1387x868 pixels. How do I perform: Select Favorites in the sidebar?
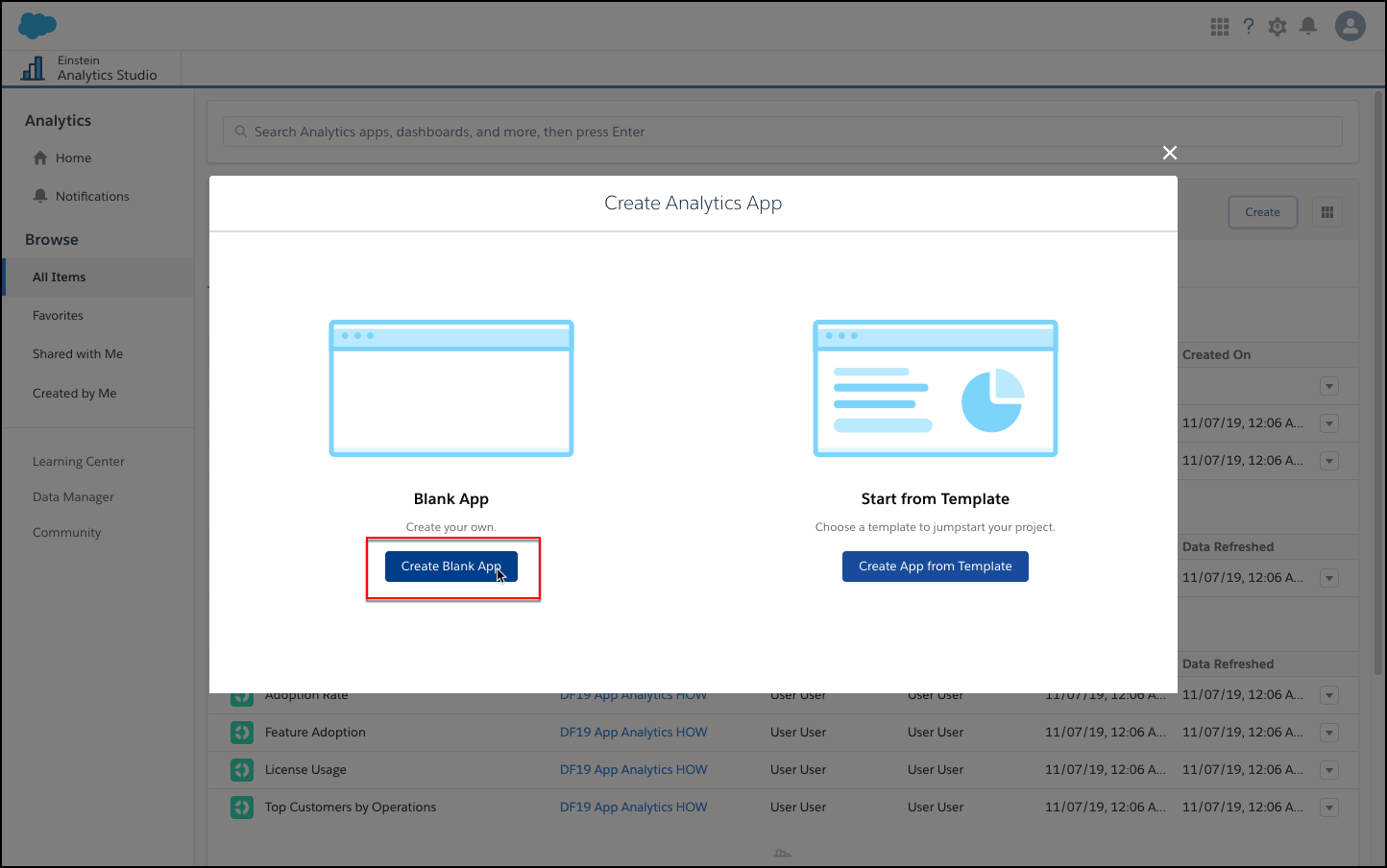click(x=58, y=315)
